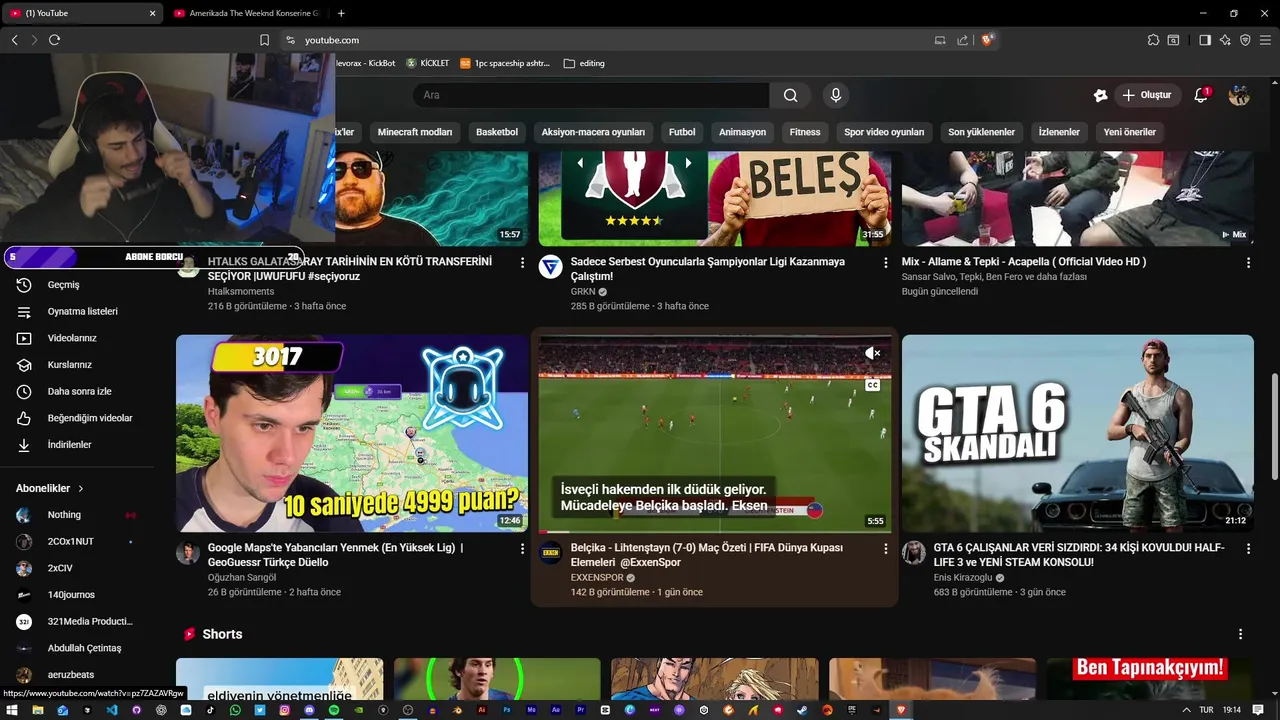1280x720 pixels.
Task: Open the browser extensions puzzle icon
Action: pos(1153,40)
